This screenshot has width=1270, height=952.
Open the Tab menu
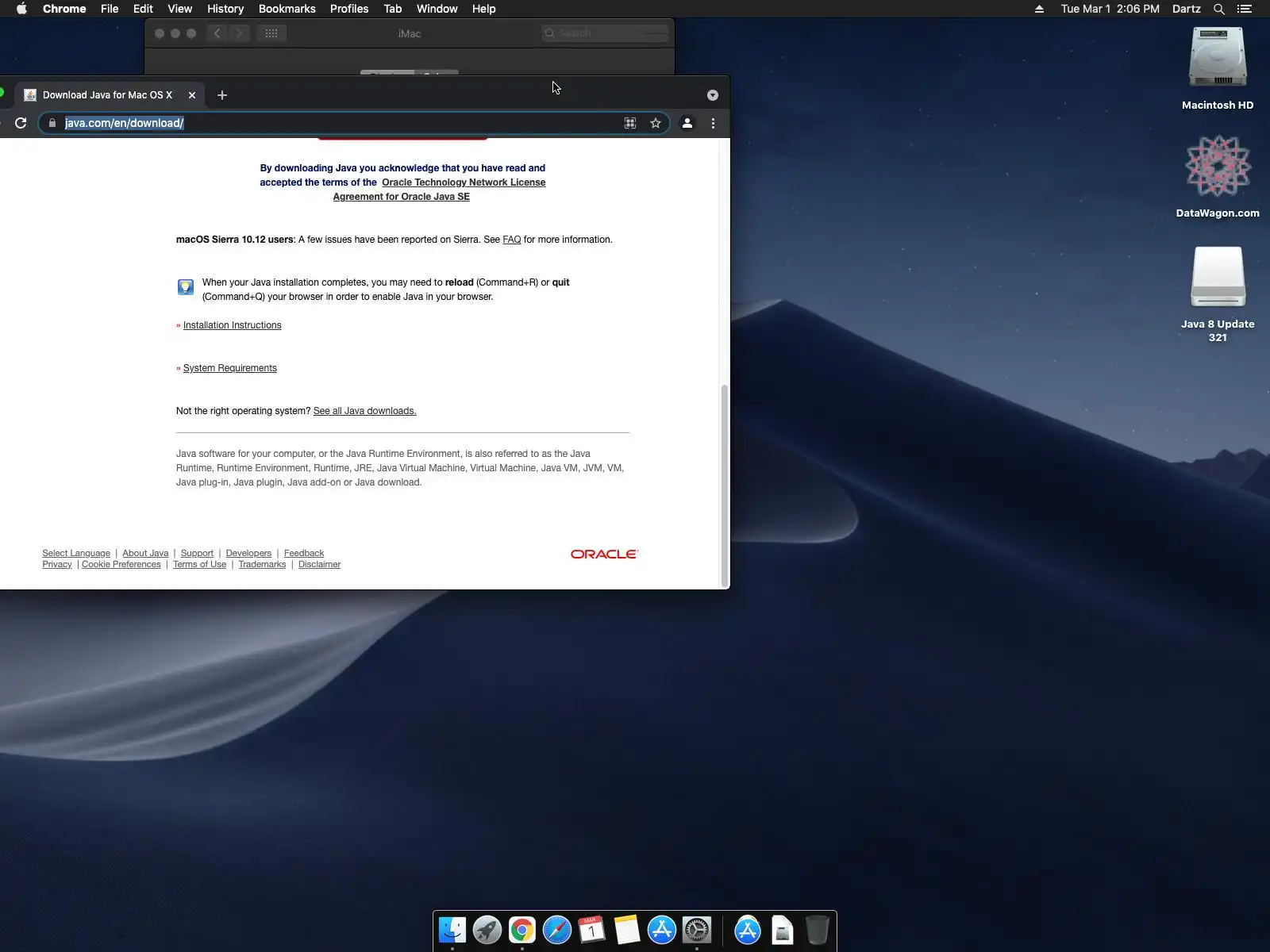393,9
